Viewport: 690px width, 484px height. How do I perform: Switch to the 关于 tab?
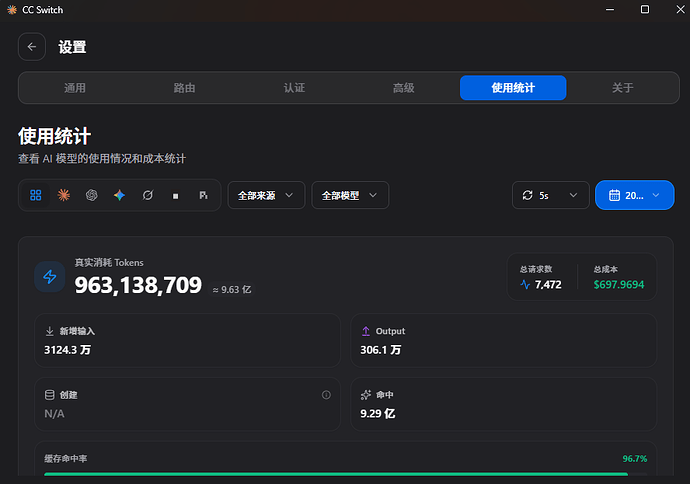pyautogui.click(x=623, y=88)
